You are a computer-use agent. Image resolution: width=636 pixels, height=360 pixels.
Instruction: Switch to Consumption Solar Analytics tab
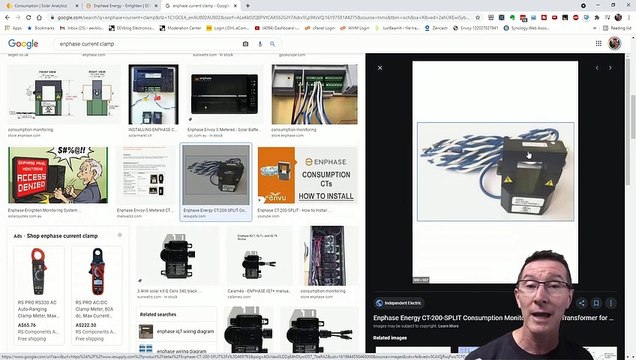tap(41, 6)
